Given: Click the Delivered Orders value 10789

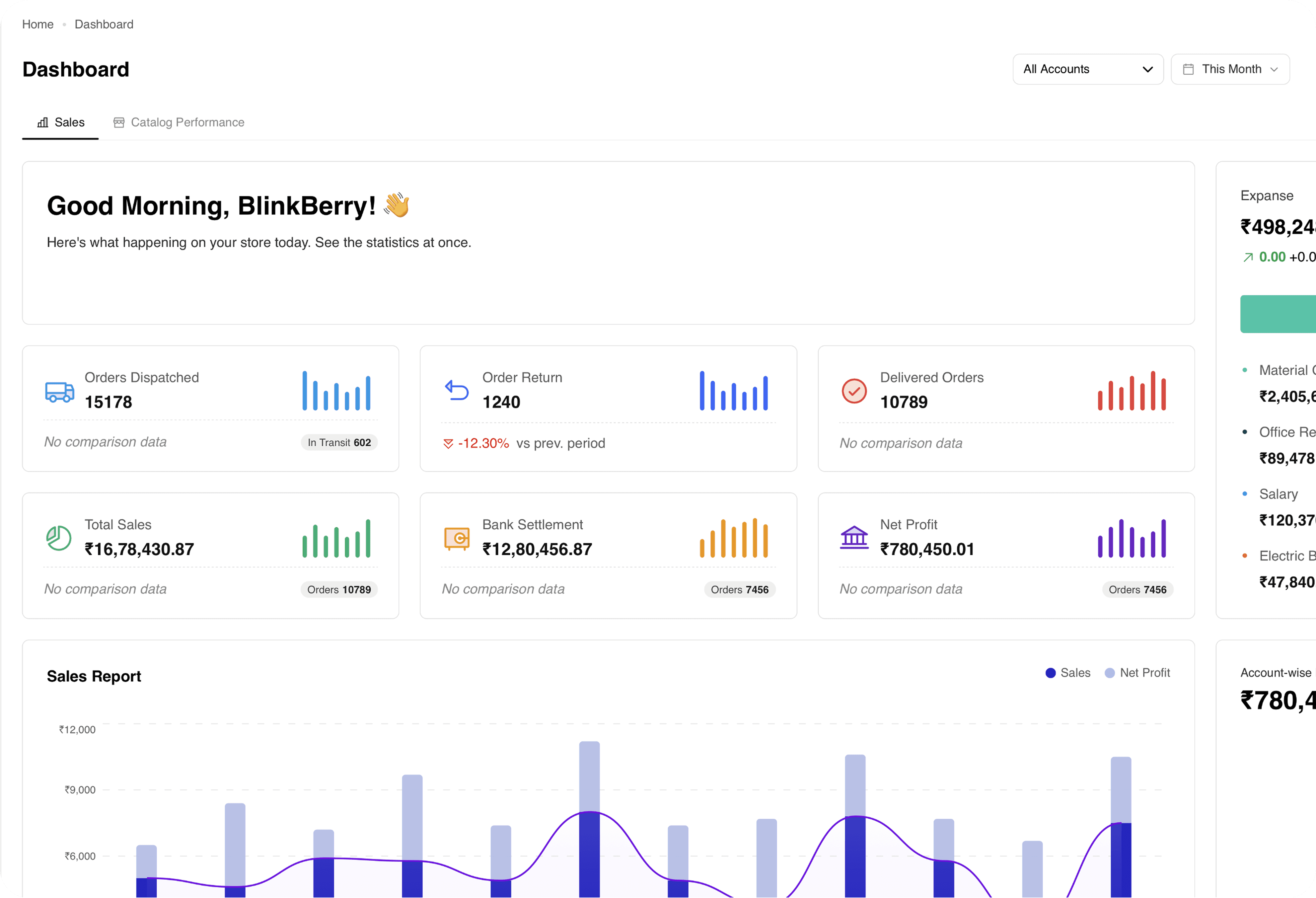Looking at the screenshot, I should point(904,402).
